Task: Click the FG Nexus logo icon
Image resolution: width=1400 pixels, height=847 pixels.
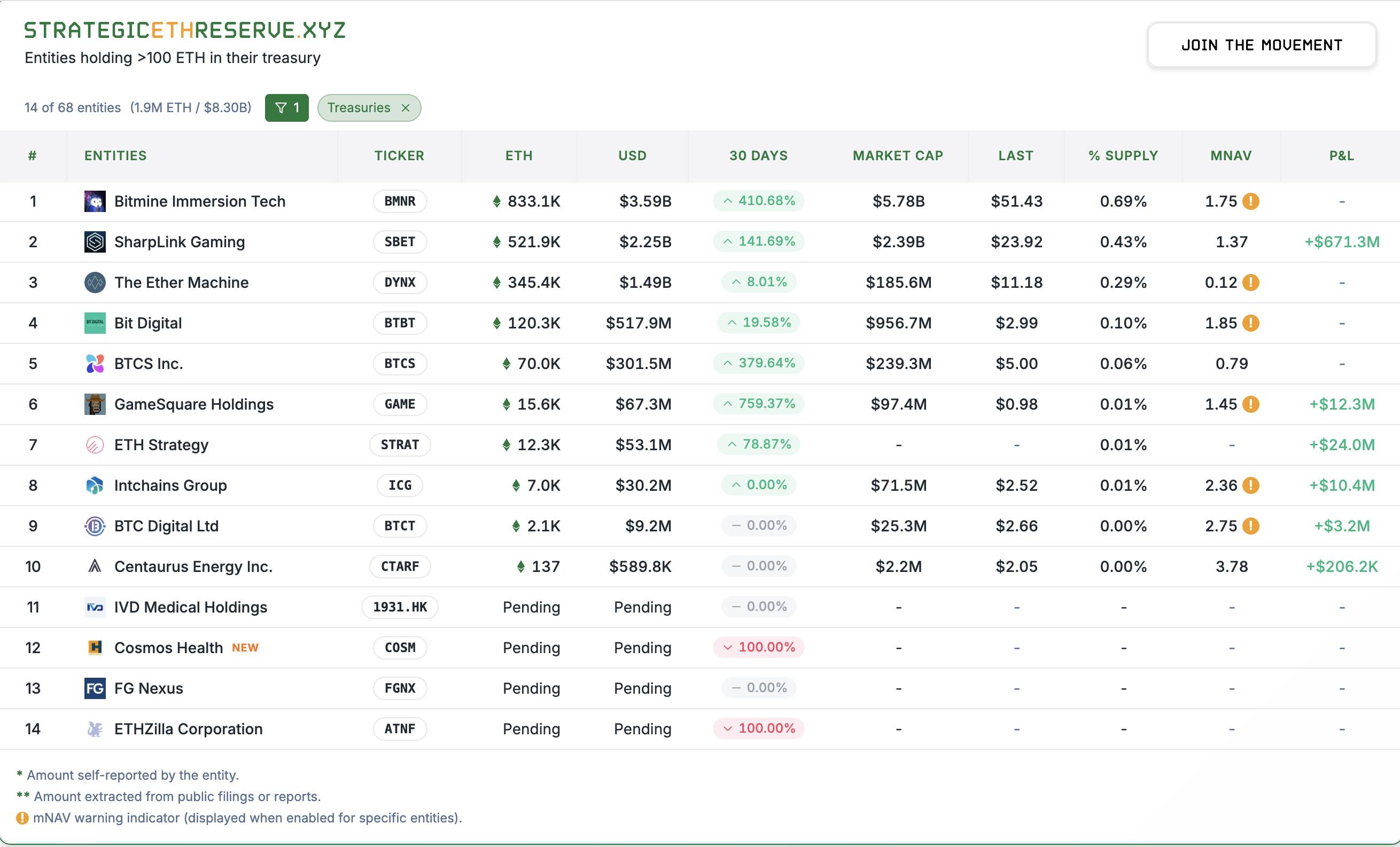Action: pos(95,688)
